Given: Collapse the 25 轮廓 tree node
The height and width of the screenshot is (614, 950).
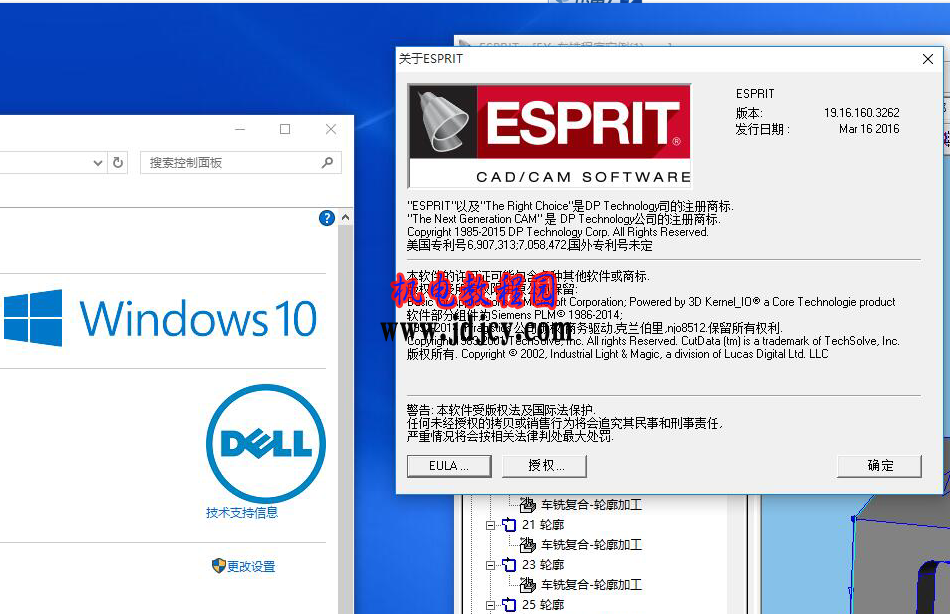Looking at the screenshot, I should point(490,606).
